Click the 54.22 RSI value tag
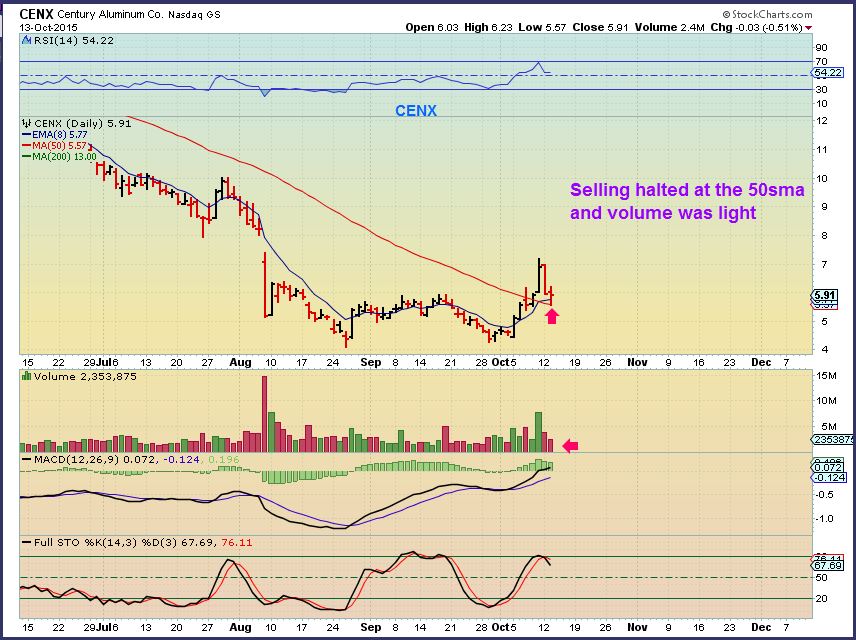This screenshot has width=856, height=640. click(x=828, y=73)
